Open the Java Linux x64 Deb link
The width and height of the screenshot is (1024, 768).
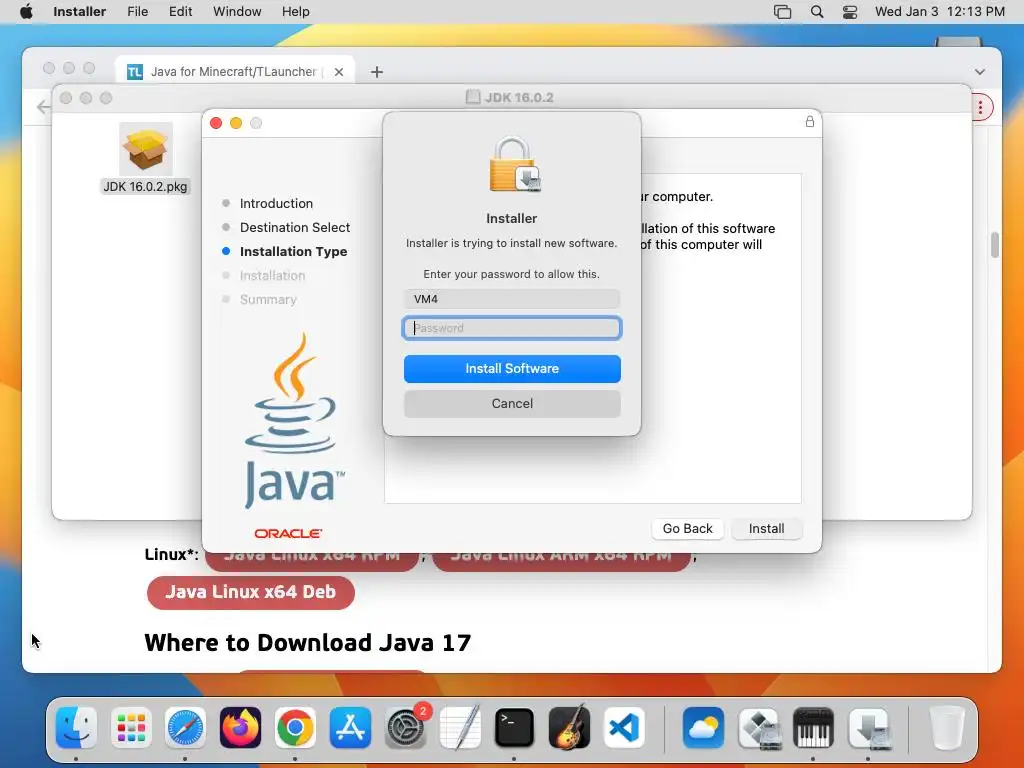[251, 592]
